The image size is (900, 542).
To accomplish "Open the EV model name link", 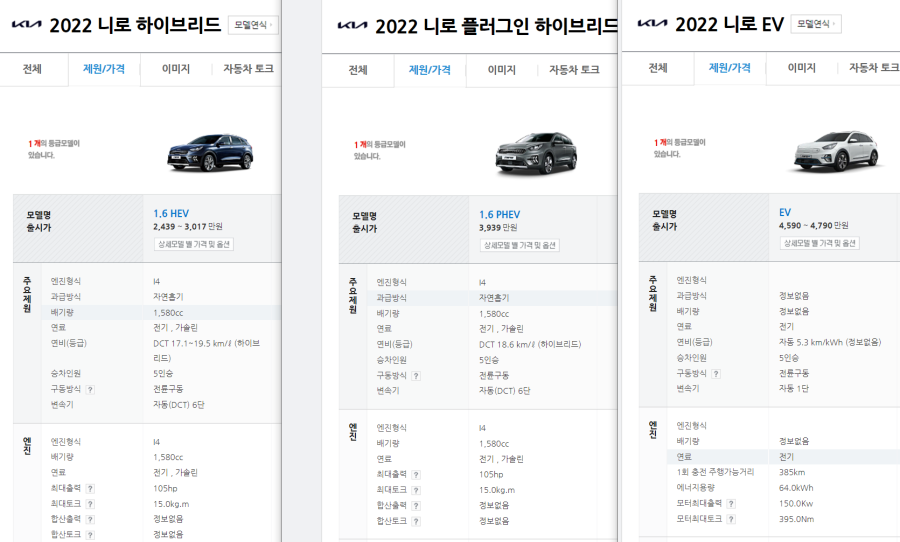I will click(785, 212).
